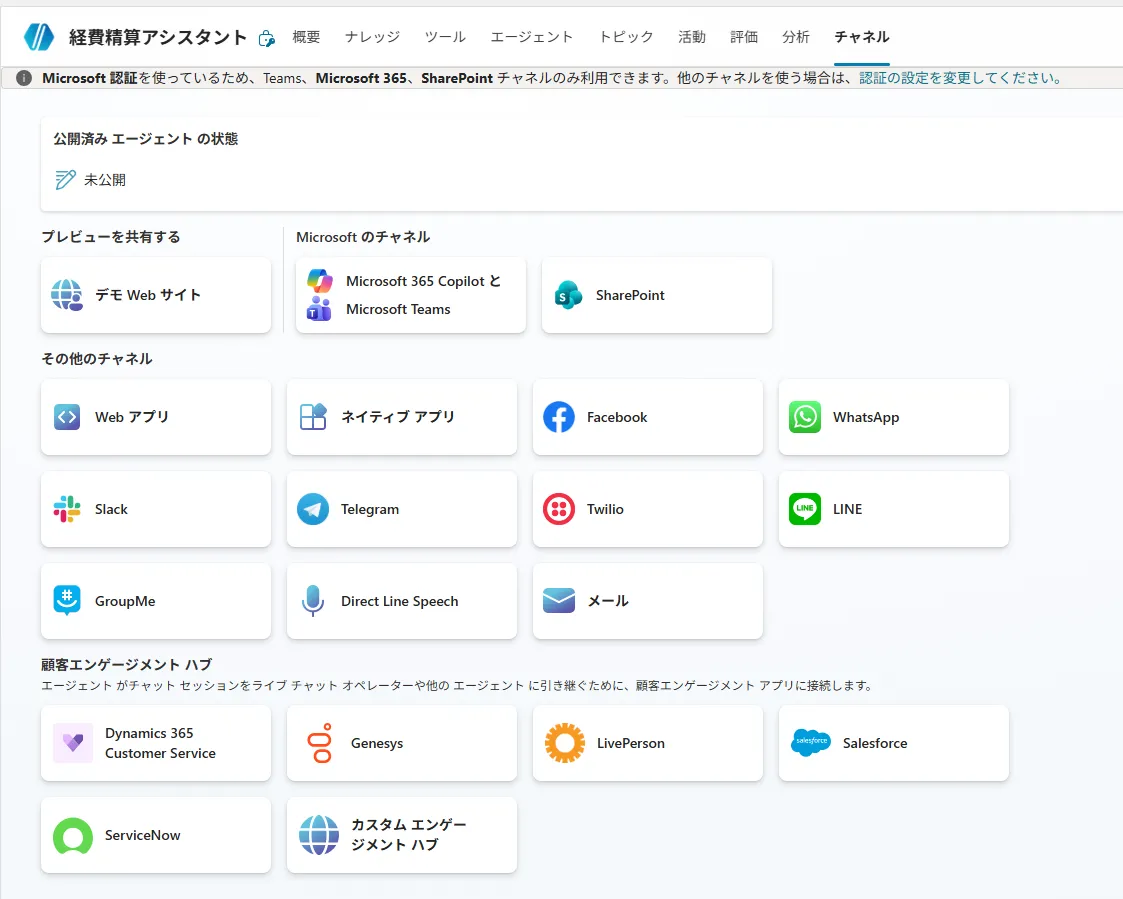Click the 未公開 status text
Screen dimensions: 1123x899
pos(105,180)
